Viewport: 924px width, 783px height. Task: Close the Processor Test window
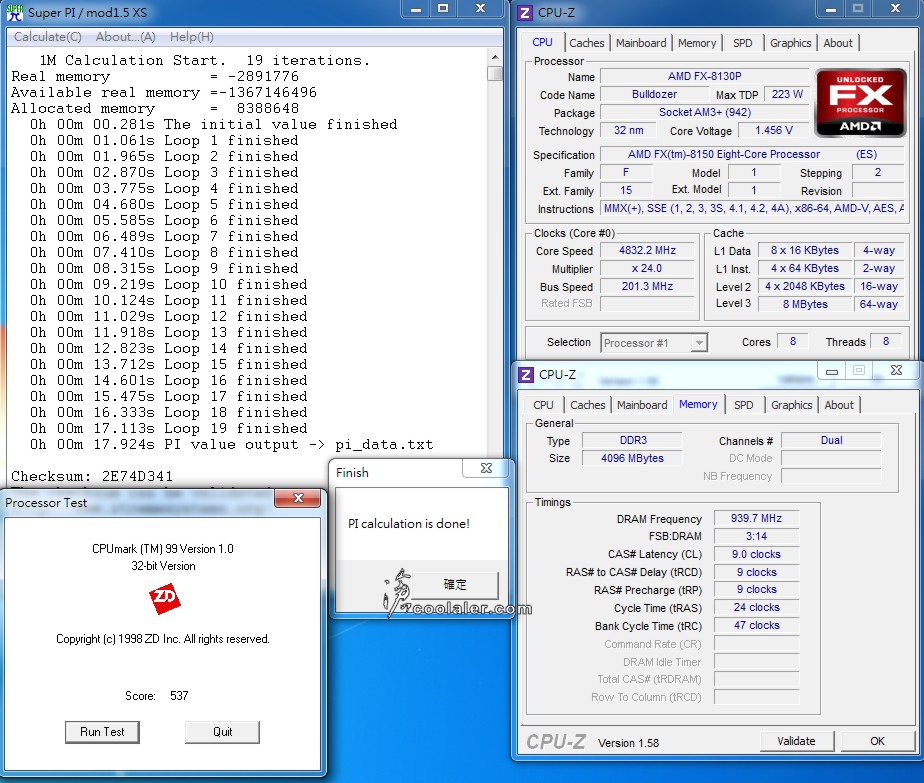point(298,498)
